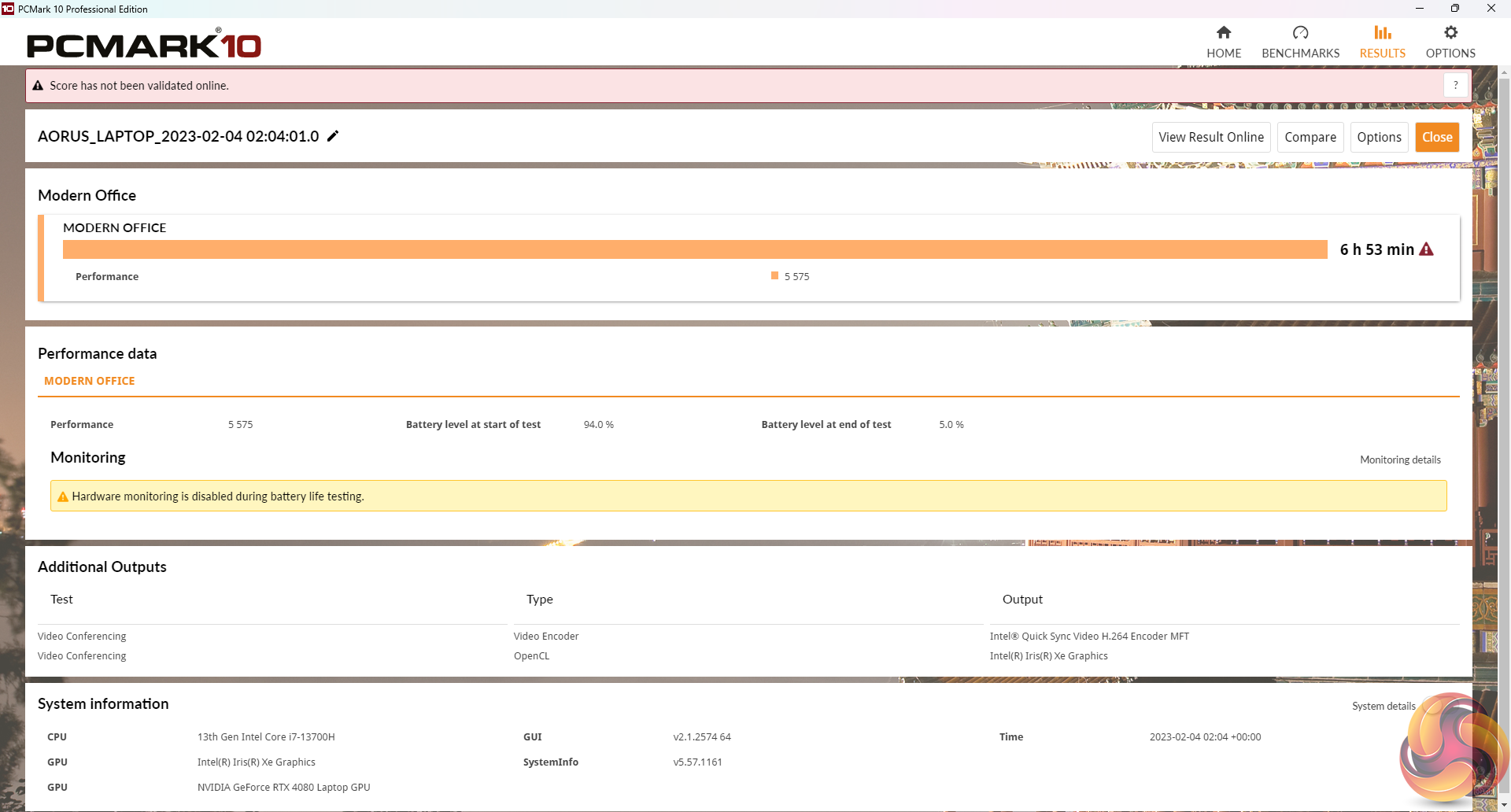
Task: Click the Compare button
Action: click(1310, 137)
